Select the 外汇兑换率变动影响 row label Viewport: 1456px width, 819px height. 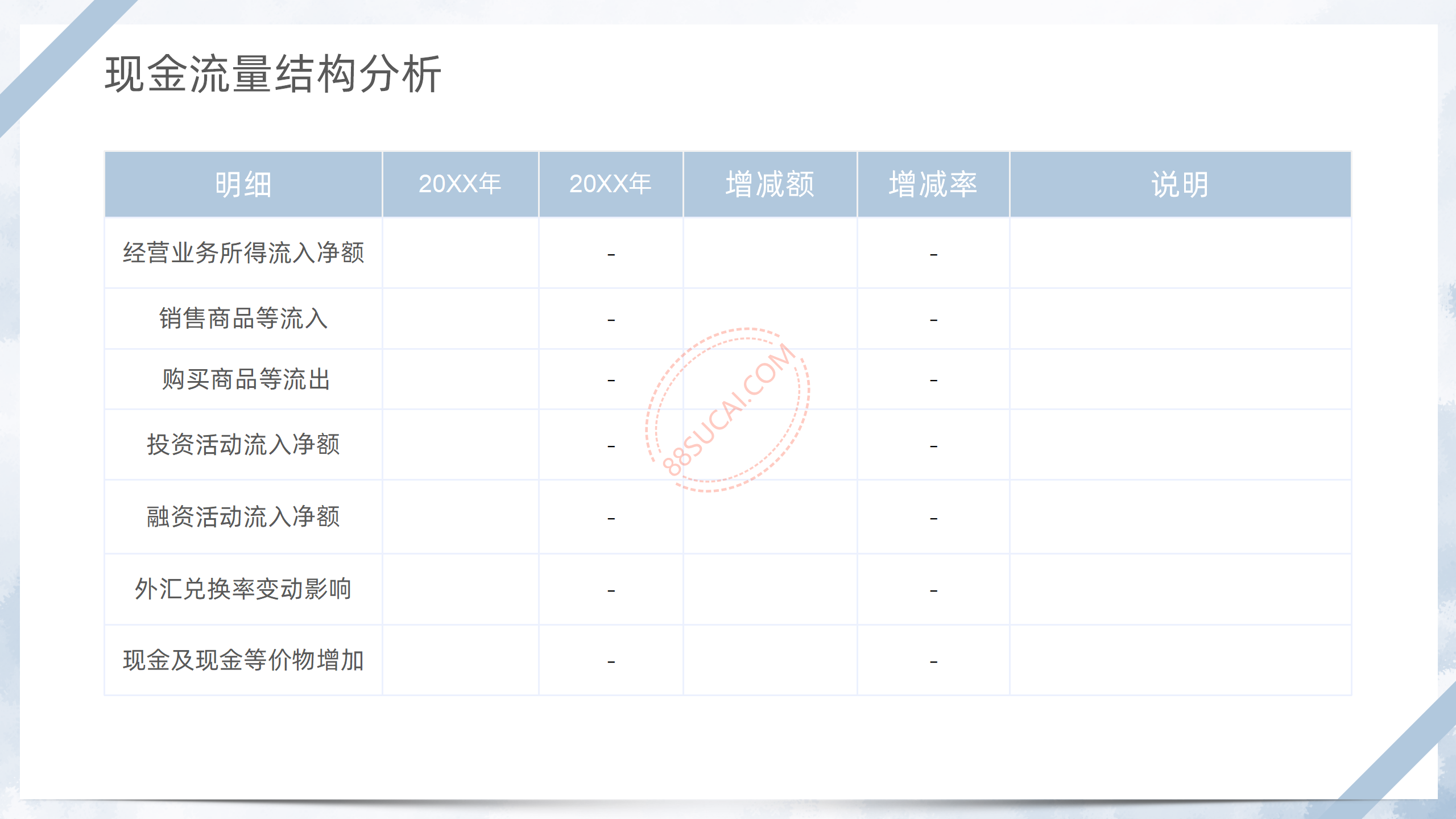point(243,589)
